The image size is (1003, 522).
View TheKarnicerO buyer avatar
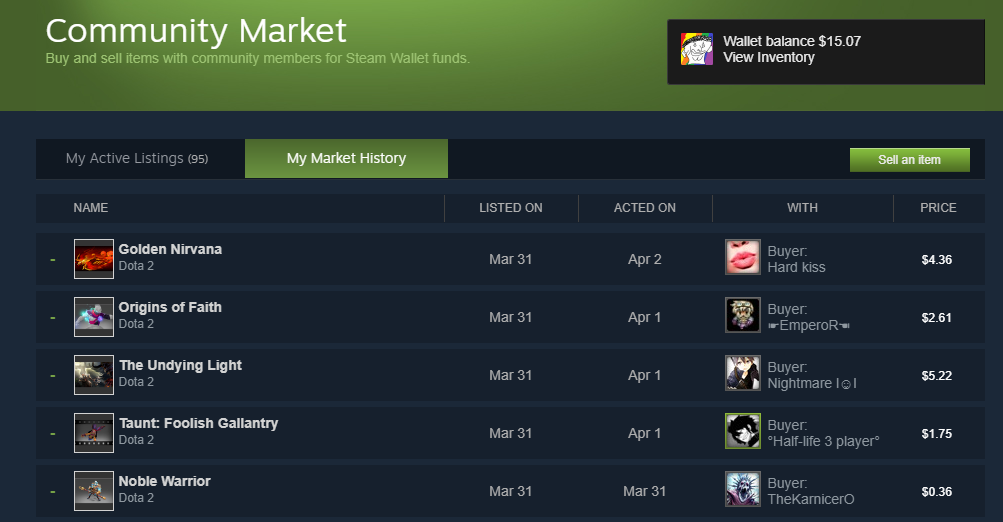743,489
